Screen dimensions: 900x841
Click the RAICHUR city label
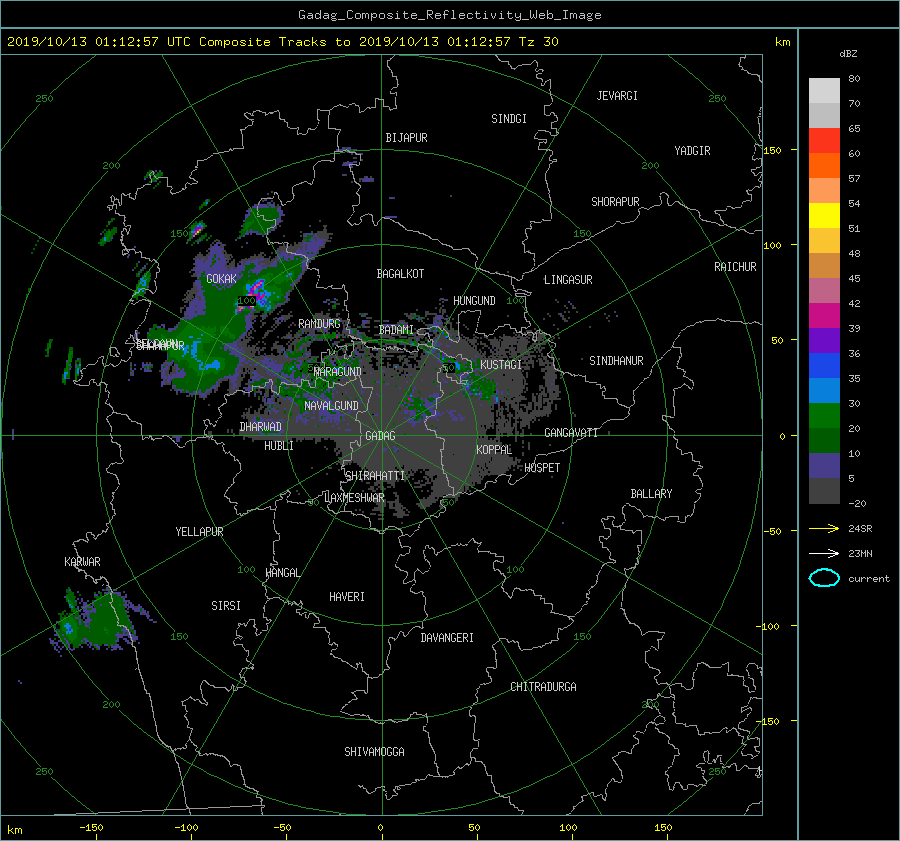735,267
